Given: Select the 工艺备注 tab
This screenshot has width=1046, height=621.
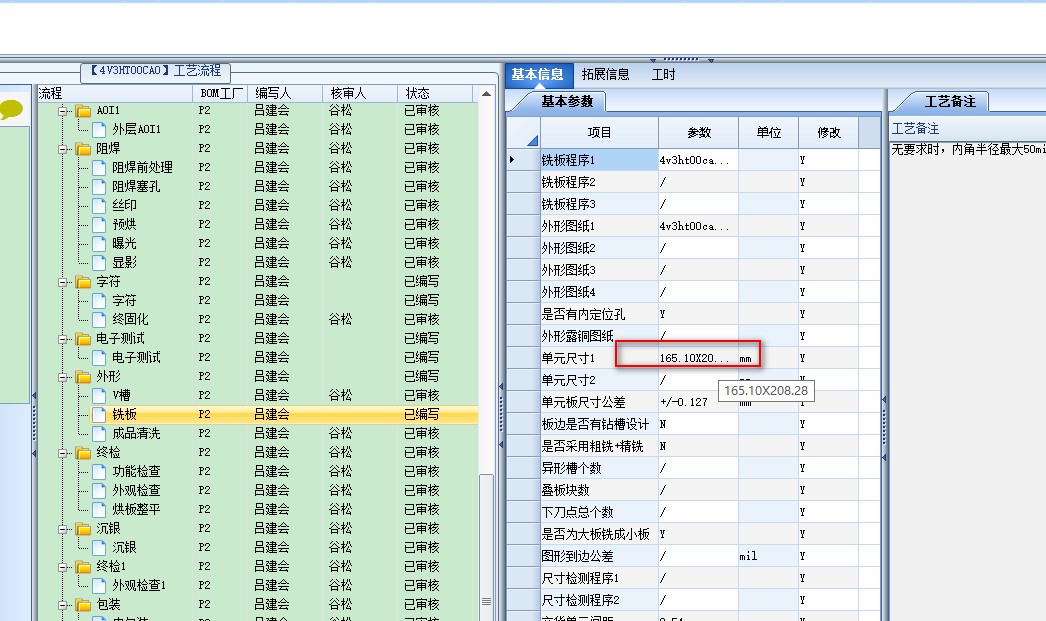Looking at the screenshot, I should 949,101.
